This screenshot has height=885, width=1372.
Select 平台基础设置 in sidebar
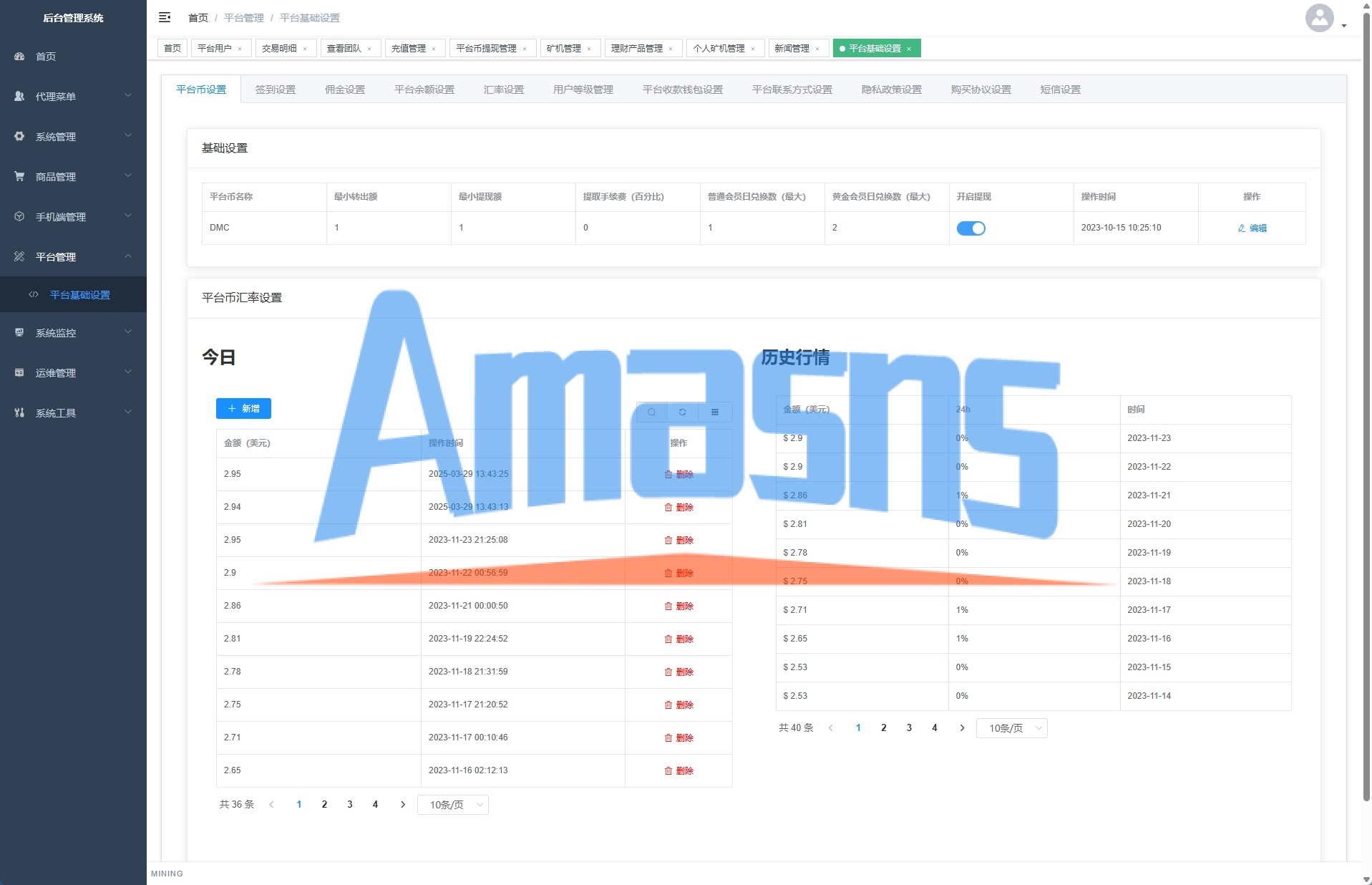coord(73,294)
